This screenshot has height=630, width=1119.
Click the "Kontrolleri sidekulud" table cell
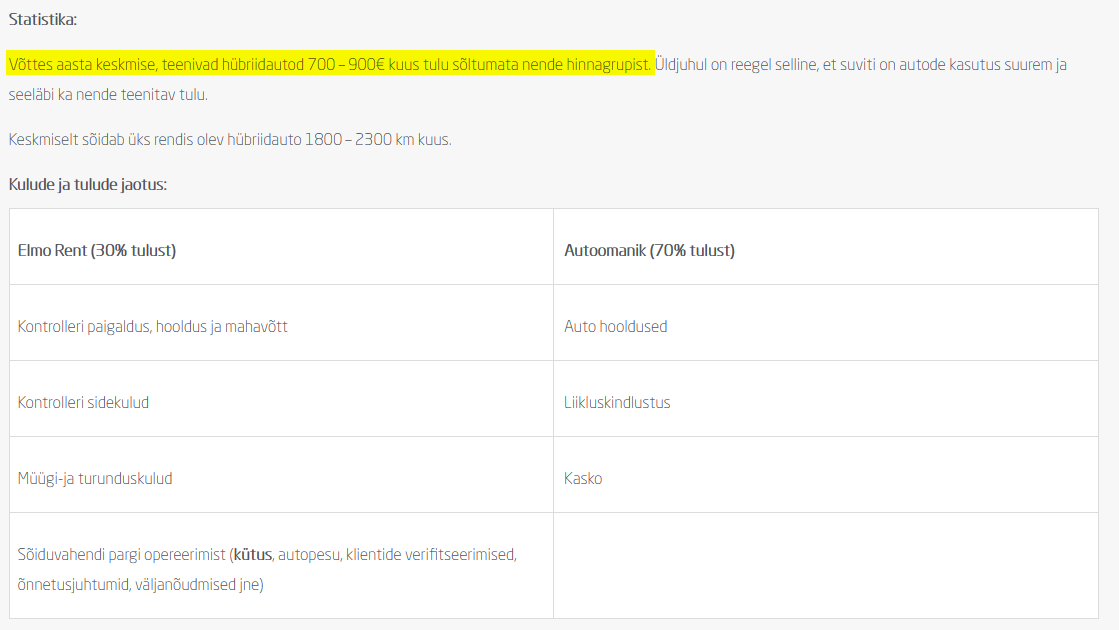[83, 402]
